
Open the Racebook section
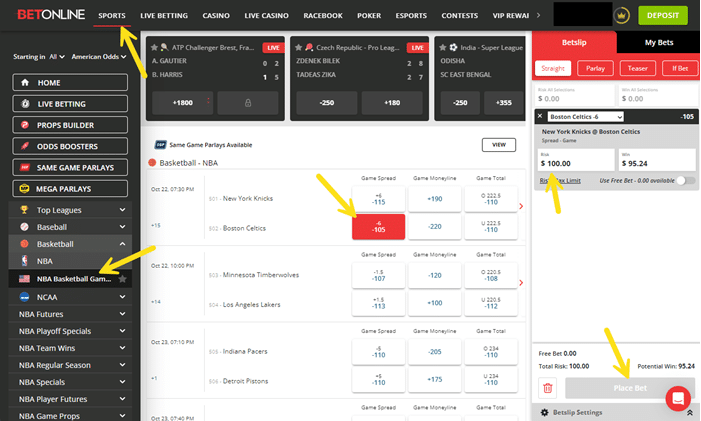323,16
